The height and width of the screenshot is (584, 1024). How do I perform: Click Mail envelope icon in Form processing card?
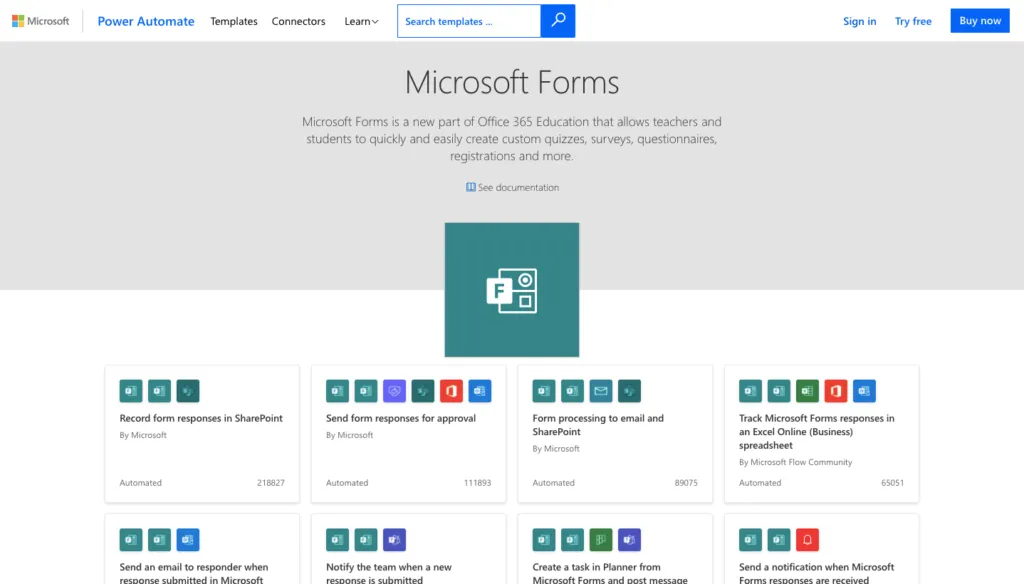(601, 391)
